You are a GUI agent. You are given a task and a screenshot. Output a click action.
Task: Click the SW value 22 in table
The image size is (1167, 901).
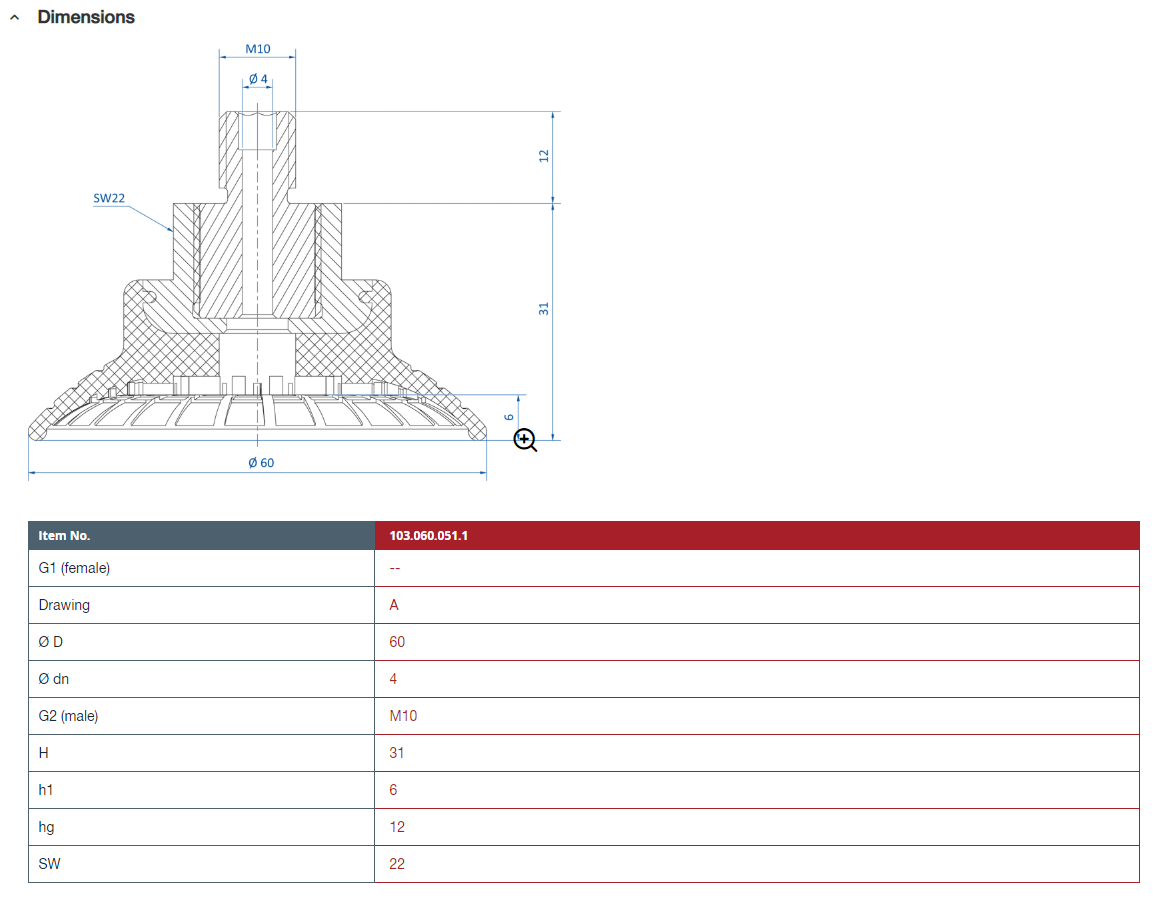click(397, 864)
